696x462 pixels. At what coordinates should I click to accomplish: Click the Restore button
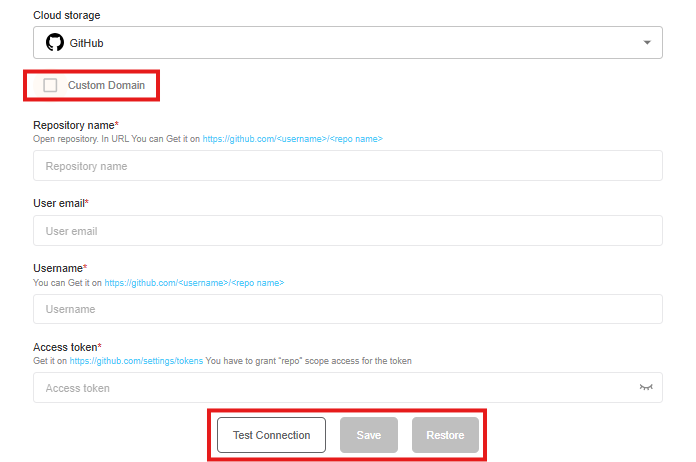click(445, 436)
